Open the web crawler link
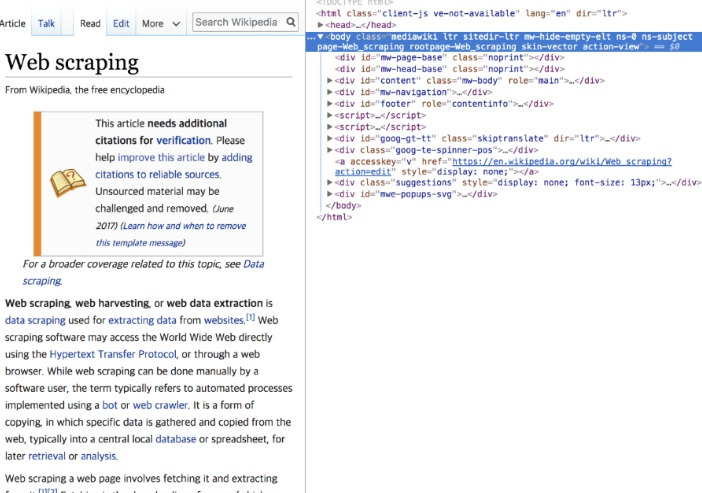The image size is (702, 493). click(160, 405)
